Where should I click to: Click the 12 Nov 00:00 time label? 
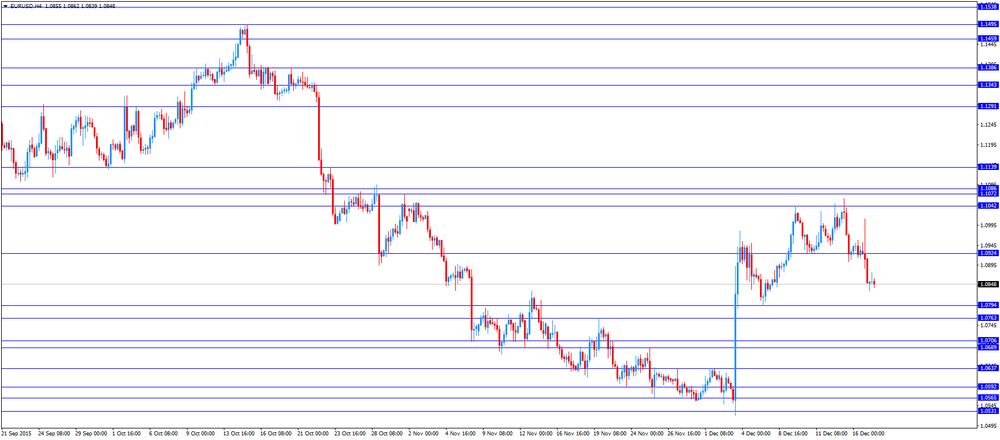click(535, 433)
